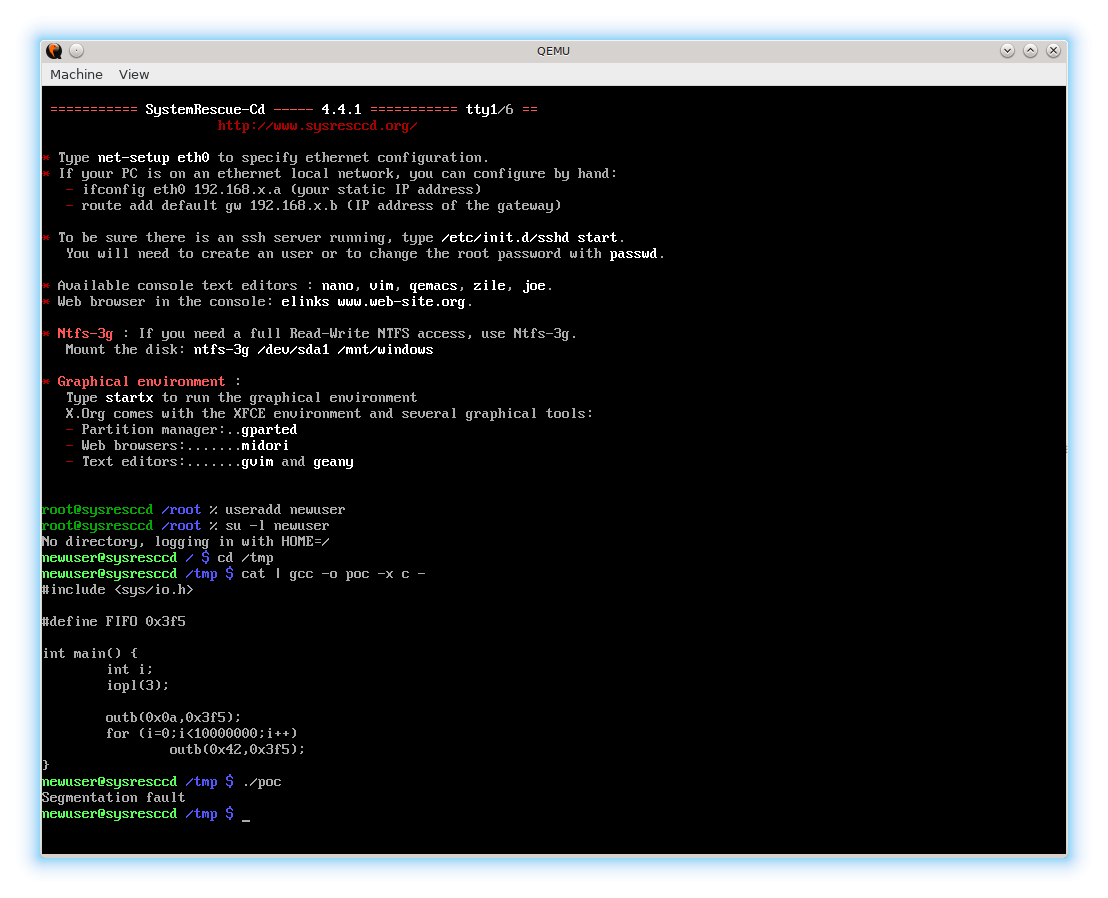Click the 'midori' web browser text
The height and width of the screenshot is (898, 1108).
265,446
